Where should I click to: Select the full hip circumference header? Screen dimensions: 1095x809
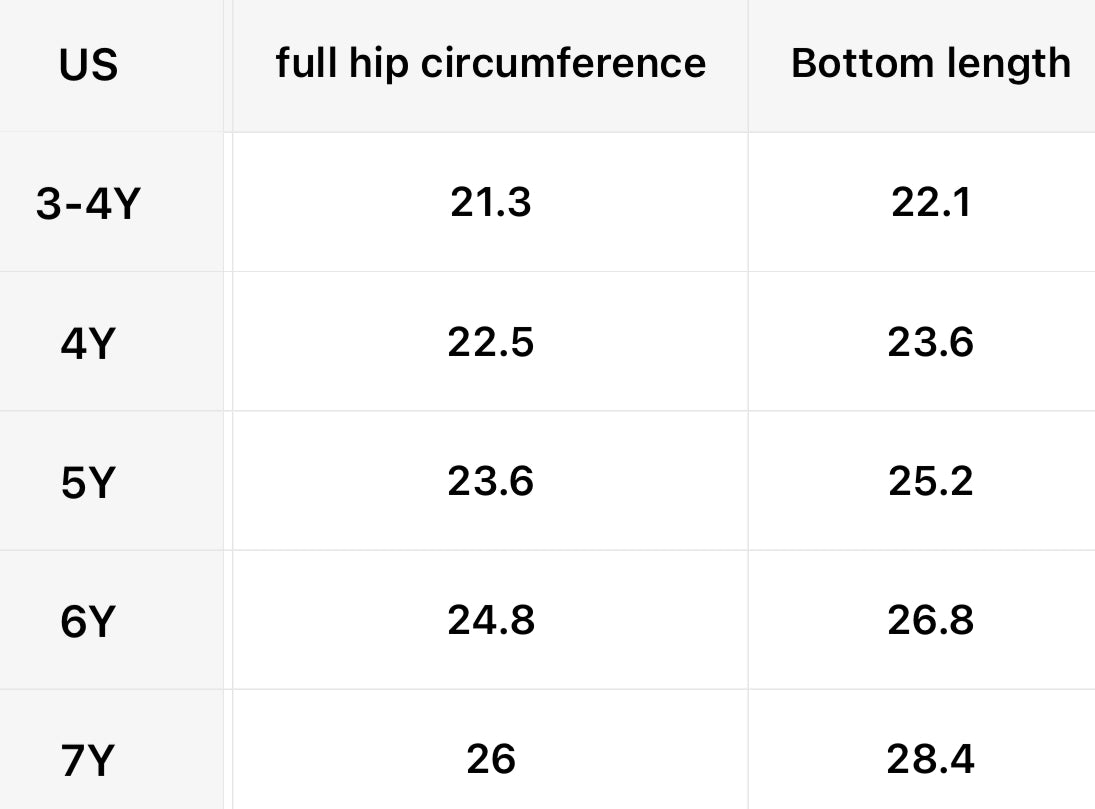(x=490, y=64)
